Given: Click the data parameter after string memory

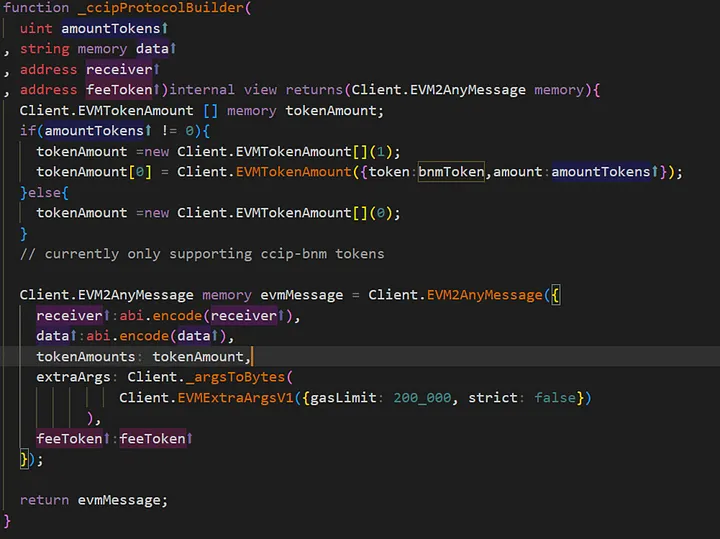Looking at the screenshot, I should 152,48.
